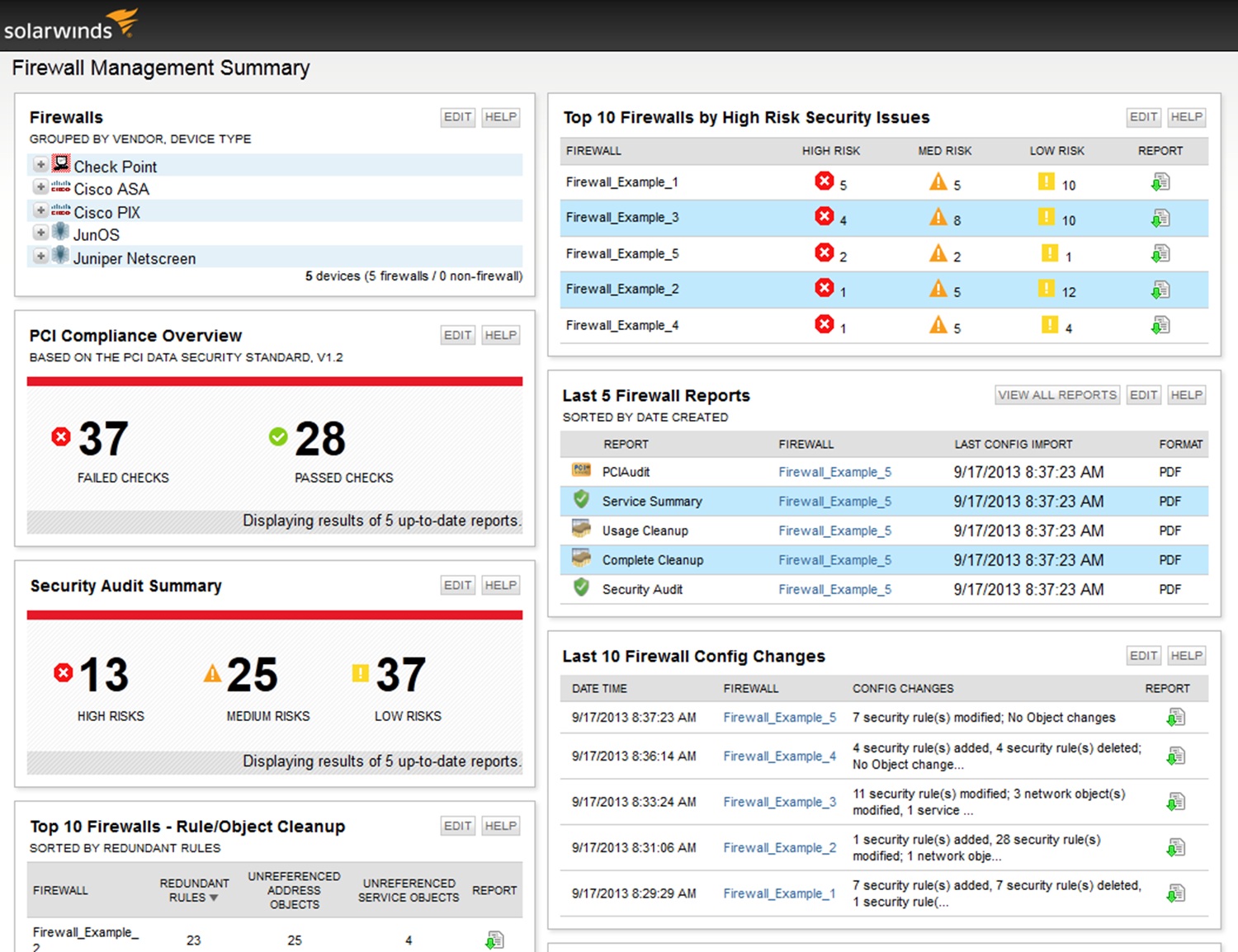Expand the Cisco ASA vendor group

[x=40, y=187]
